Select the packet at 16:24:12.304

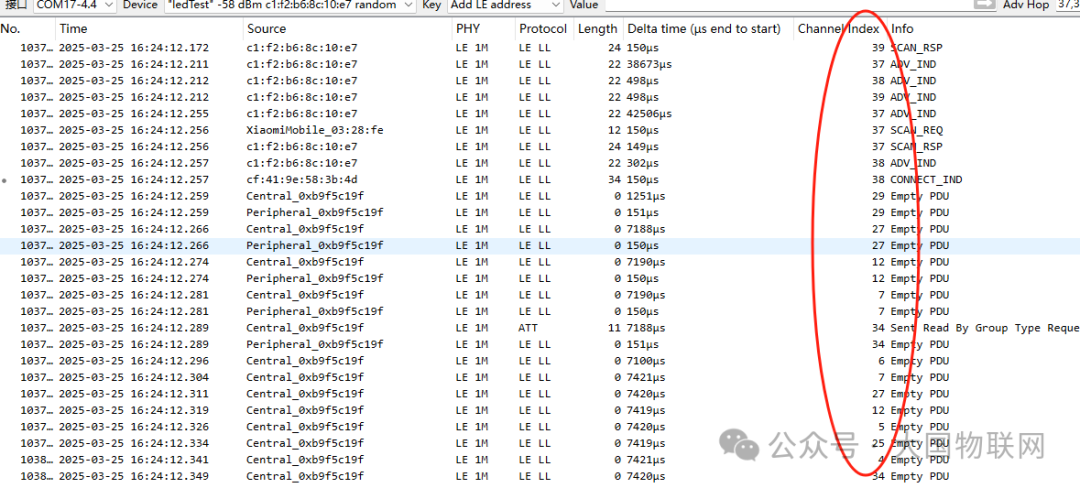coord(540,378)
